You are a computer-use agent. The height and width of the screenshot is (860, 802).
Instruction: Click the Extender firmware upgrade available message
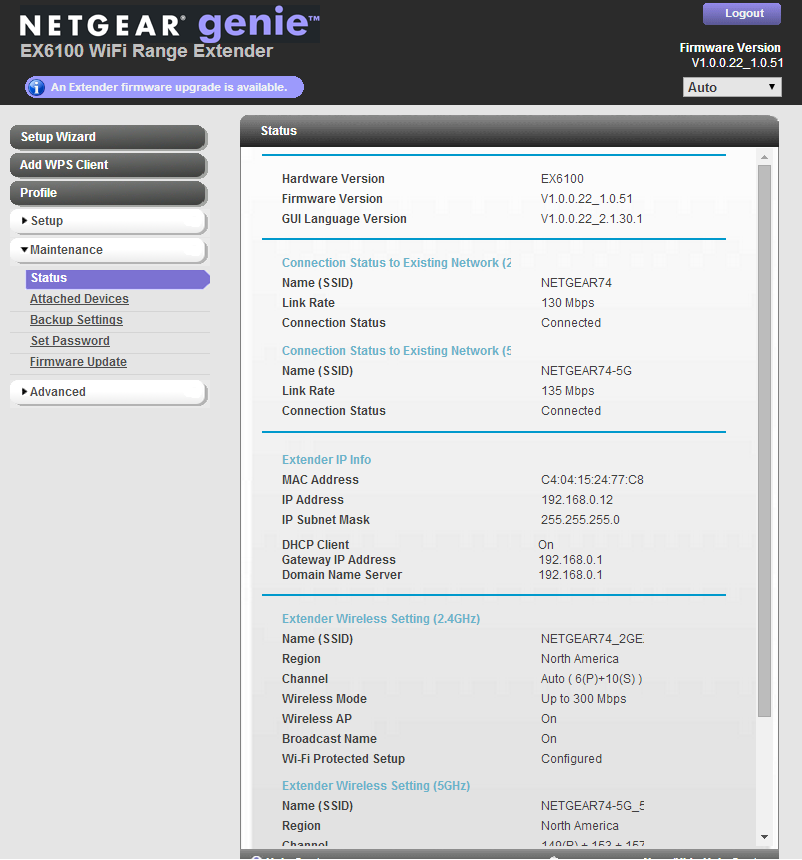coord(169,87)
